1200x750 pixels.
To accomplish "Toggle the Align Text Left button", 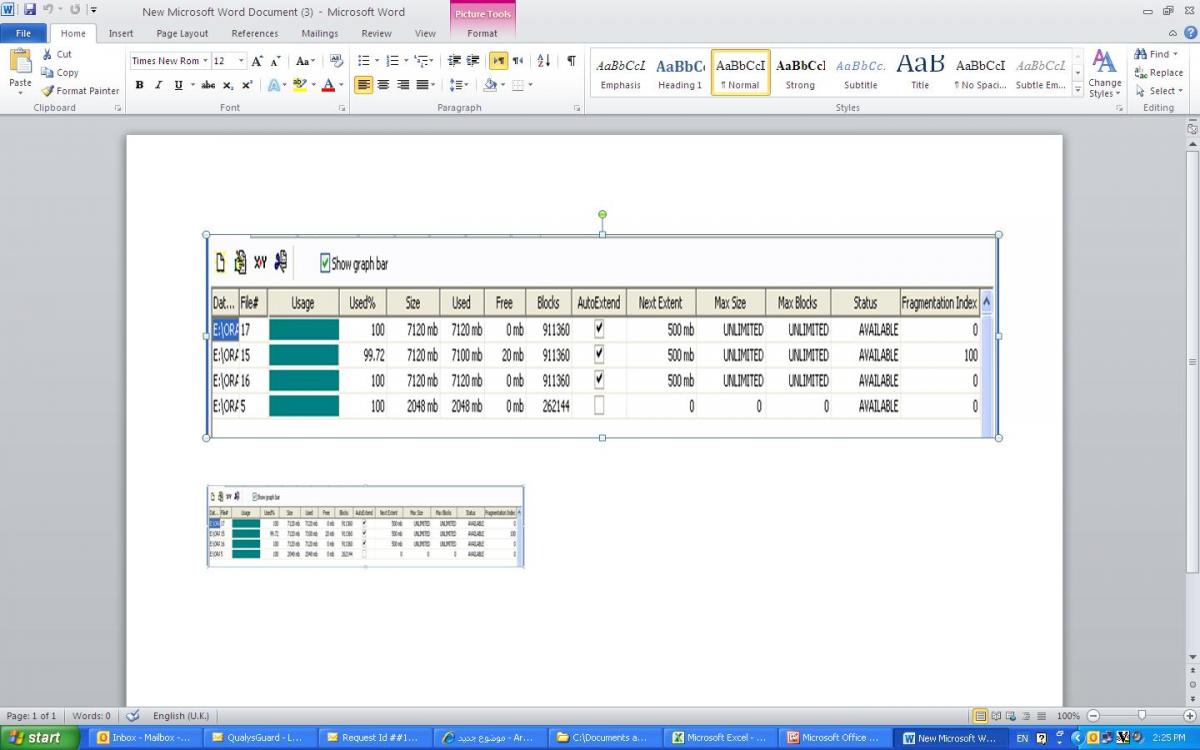I will point(363,85).
